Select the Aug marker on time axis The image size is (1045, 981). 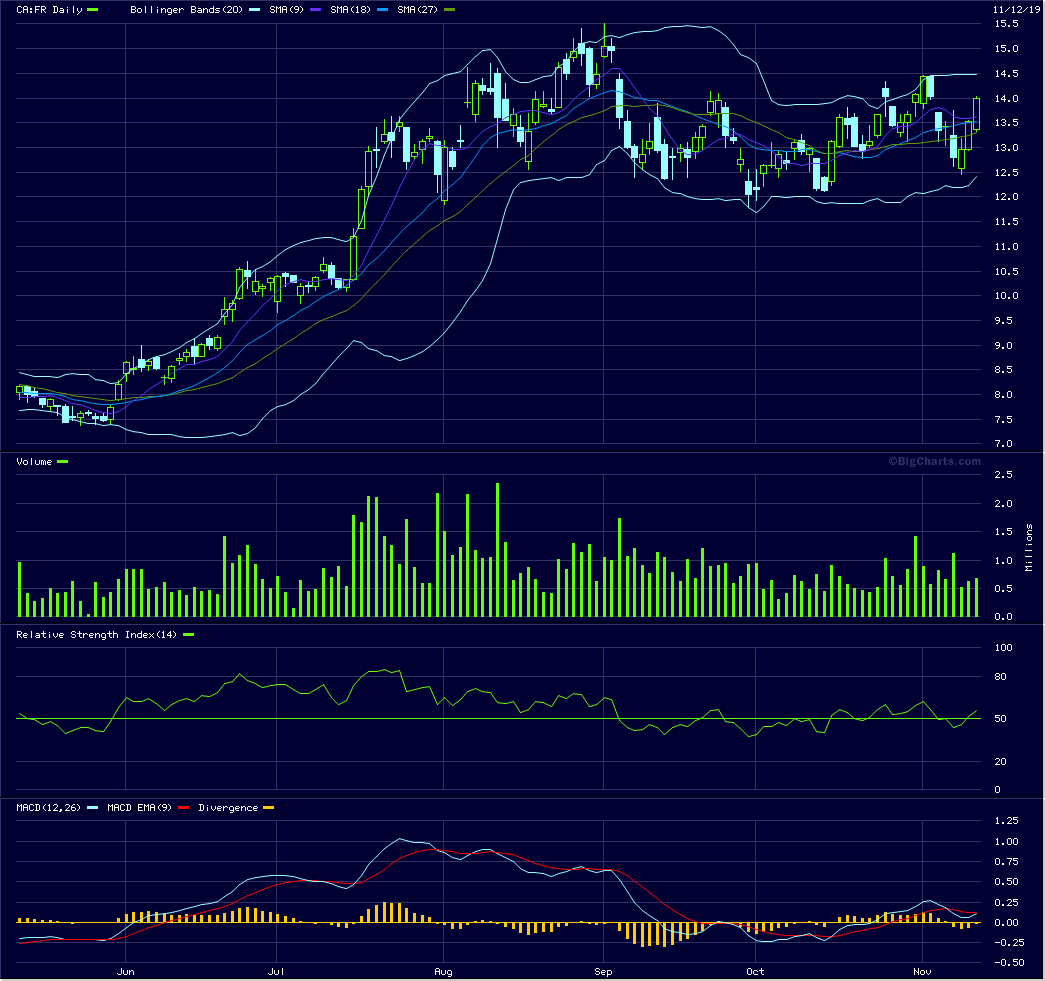coord(442,971)
